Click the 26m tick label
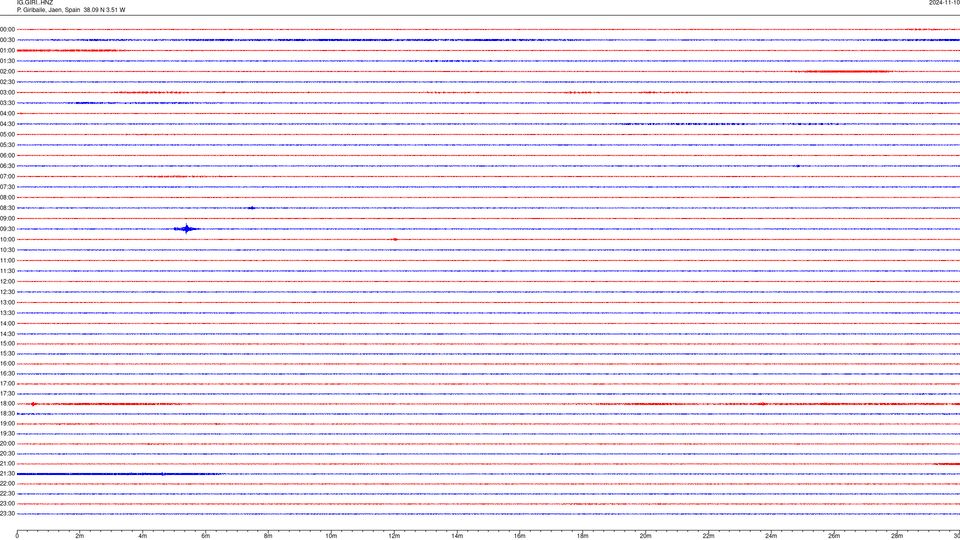 tap(834, 536)
